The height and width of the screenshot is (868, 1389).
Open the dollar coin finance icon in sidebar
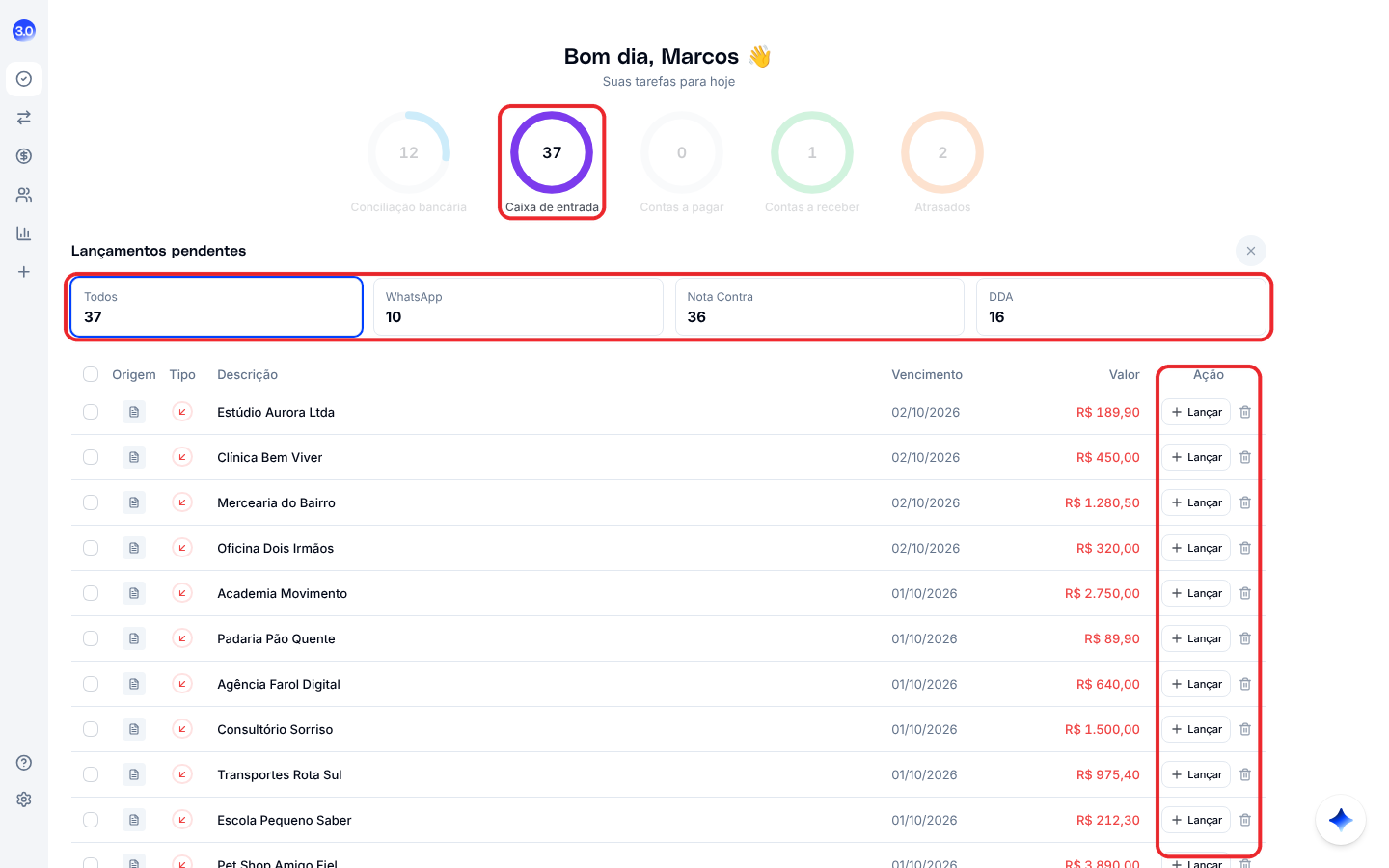point(24,156)
